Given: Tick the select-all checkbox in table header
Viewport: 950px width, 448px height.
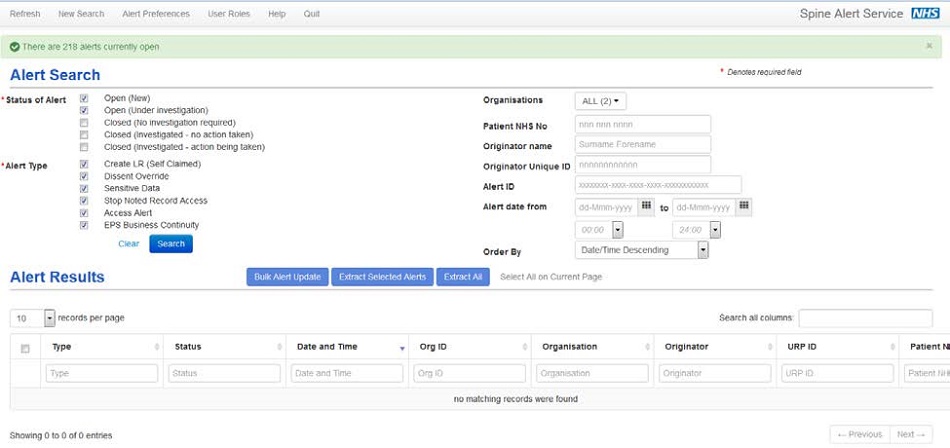Looking at the screenshot, I should 25,348.
